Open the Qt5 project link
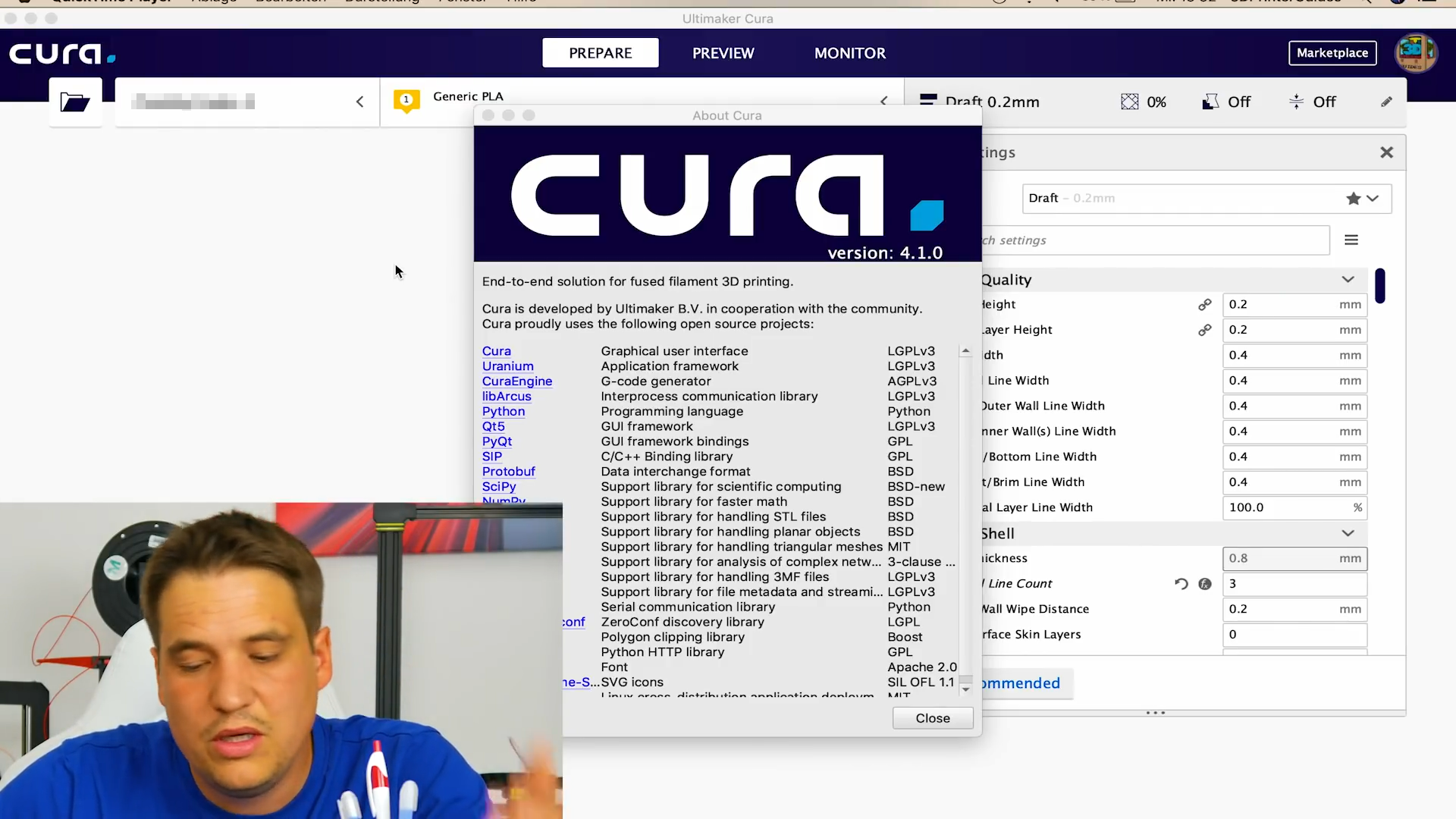The height and width of the screenshot is (819, 1456). [x=494, y=427]
